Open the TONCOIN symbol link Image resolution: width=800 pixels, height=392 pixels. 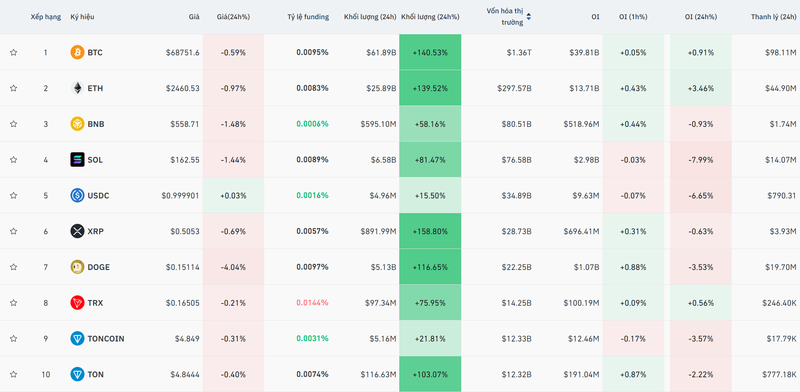(106, 338)
